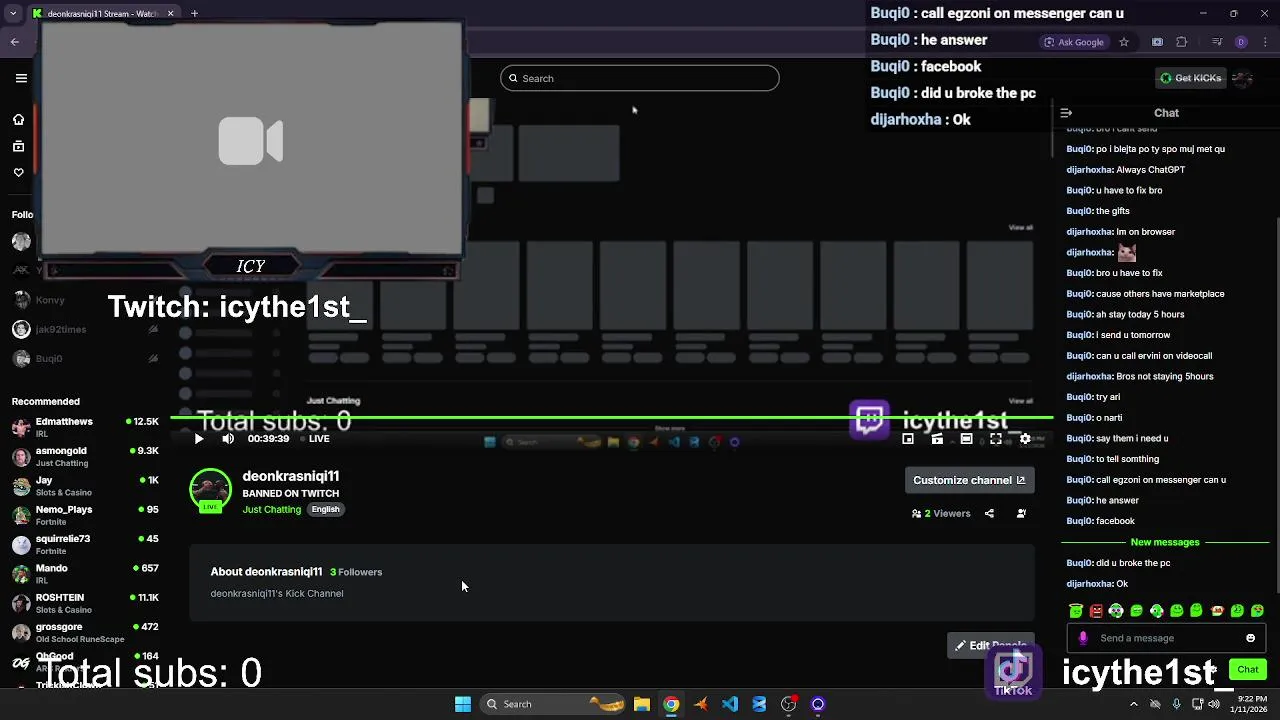Open the video player settings gear

tap(1025, 438)
